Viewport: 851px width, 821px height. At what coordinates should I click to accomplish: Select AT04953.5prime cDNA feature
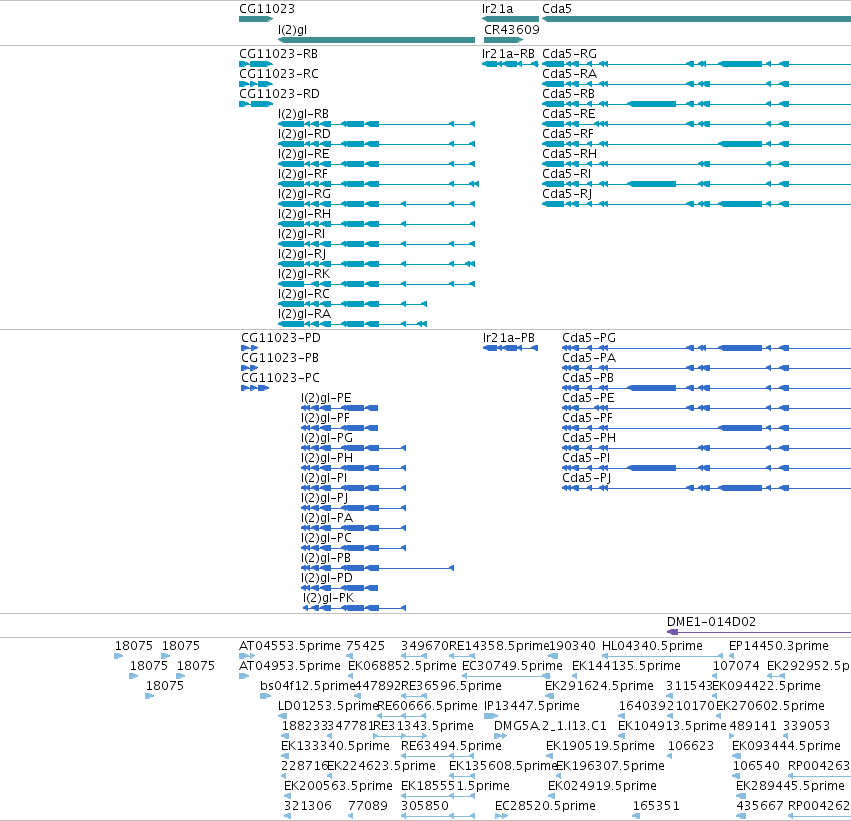(244, 676)
